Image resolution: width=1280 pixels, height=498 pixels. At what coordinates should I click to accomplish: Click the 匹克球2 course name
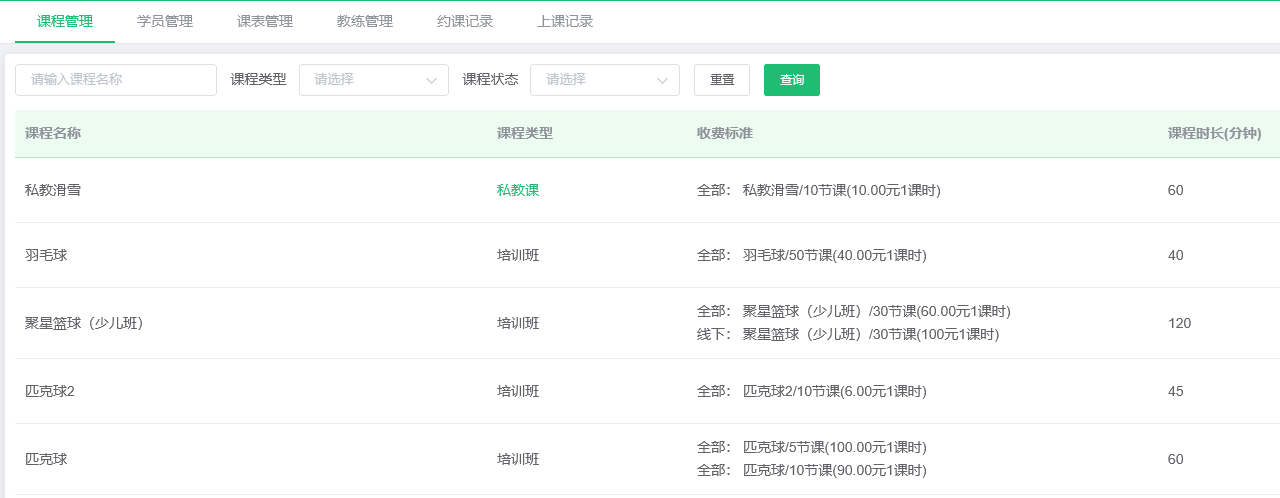[x=50, y=391]
